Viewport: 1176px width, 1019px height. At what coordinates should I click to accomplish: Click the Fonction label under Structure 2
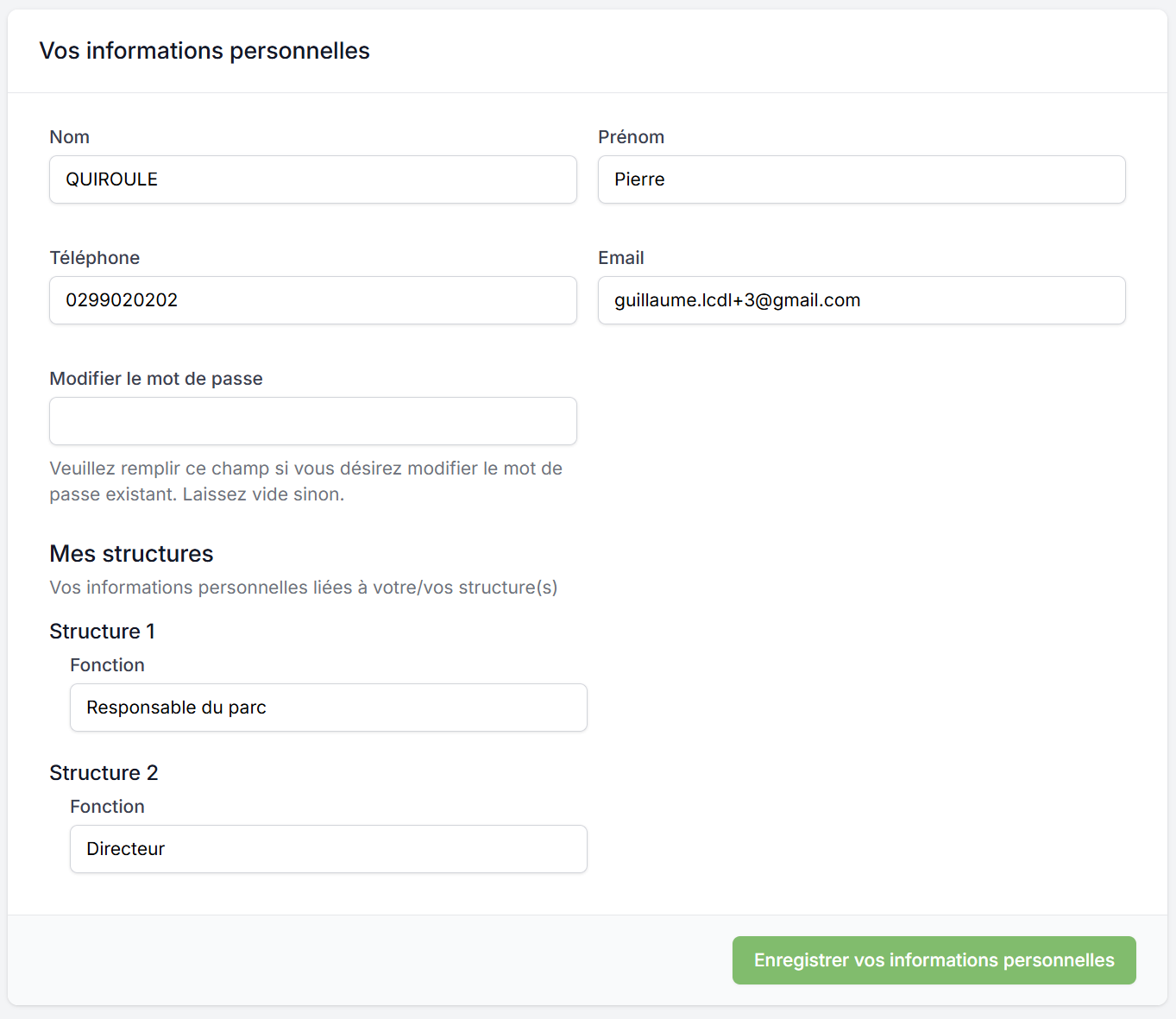pos(107,807)
